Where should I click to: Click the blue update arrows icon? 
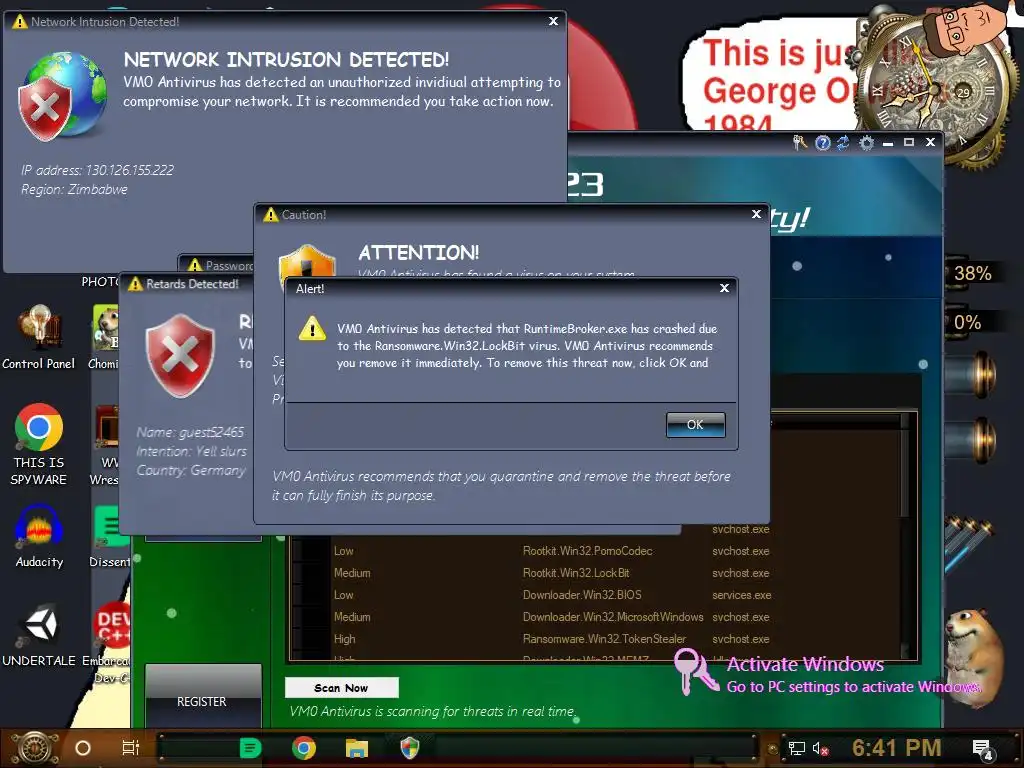point(844,142)
